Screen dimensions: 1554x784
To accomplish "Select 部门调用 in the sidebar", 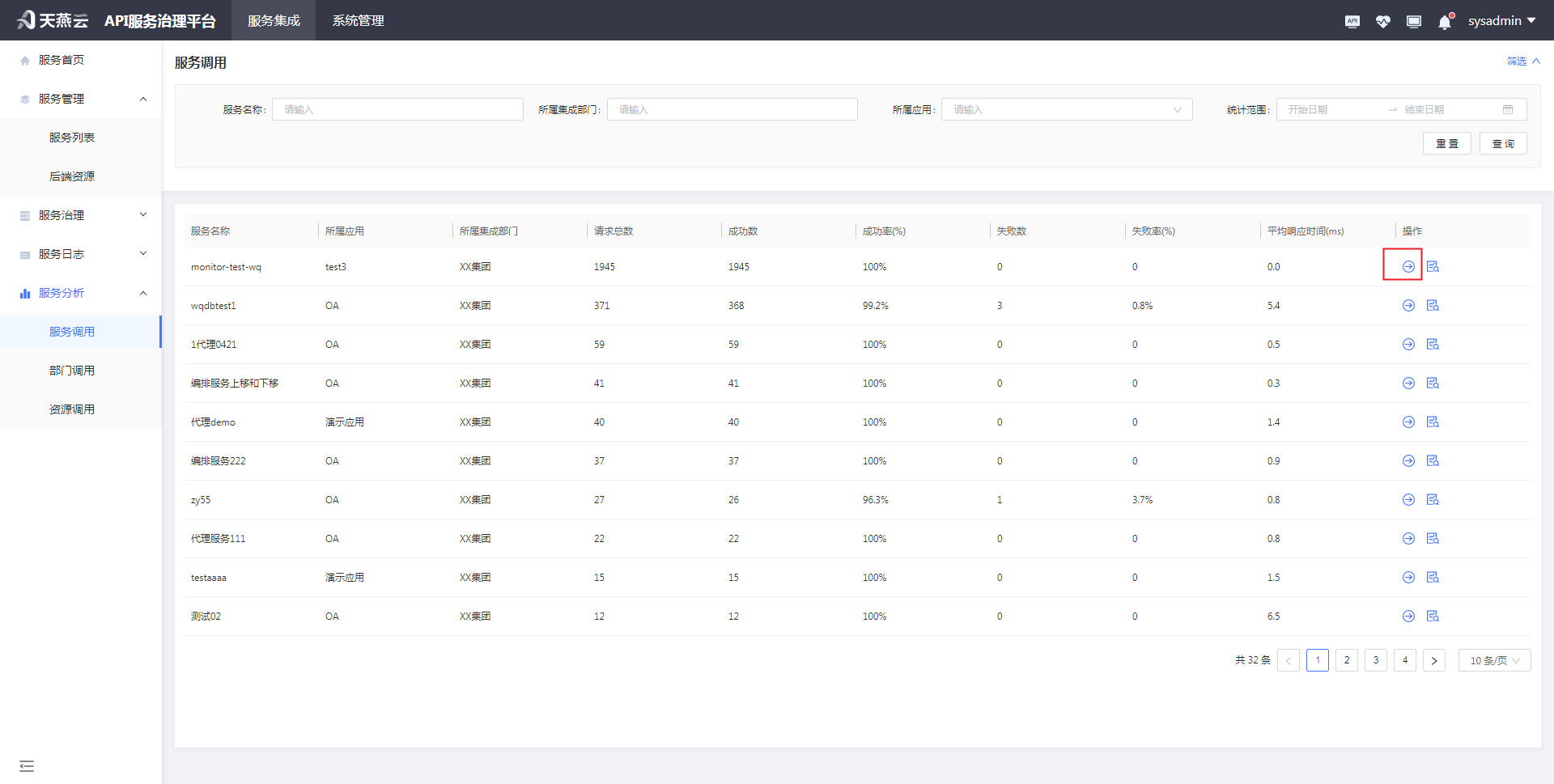I will click(72, 371).
